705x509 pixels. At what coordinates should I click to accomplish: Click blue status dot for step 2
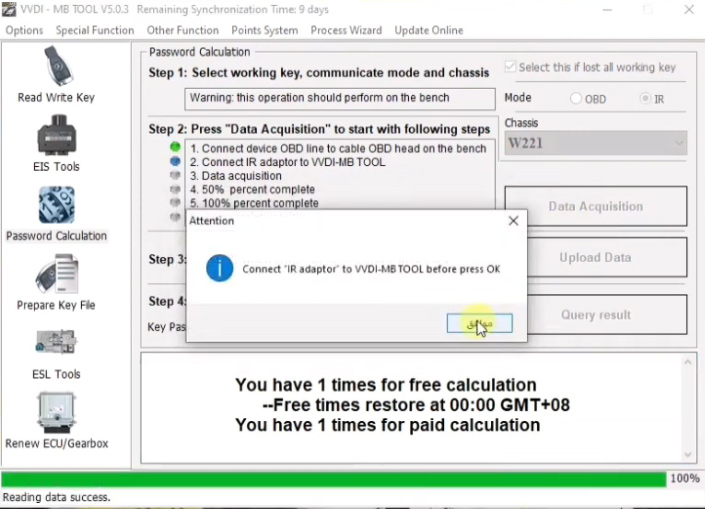click(x=175, y=161)
